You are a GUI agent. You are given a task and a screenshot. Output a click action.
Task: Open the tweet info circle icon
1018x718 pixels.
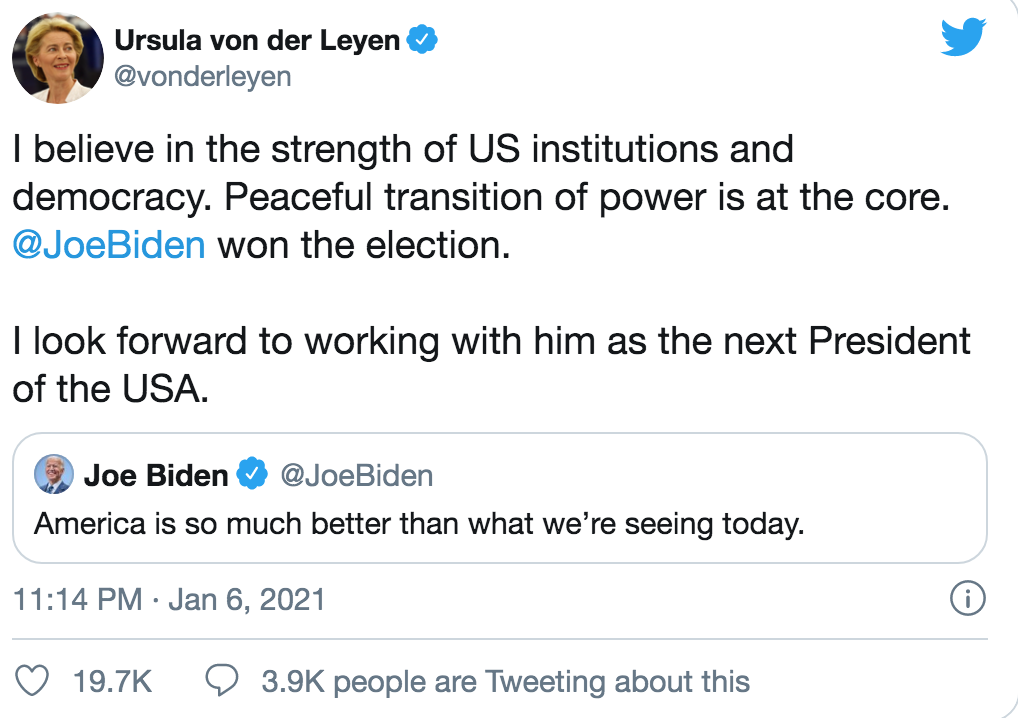tap(967, 599)
